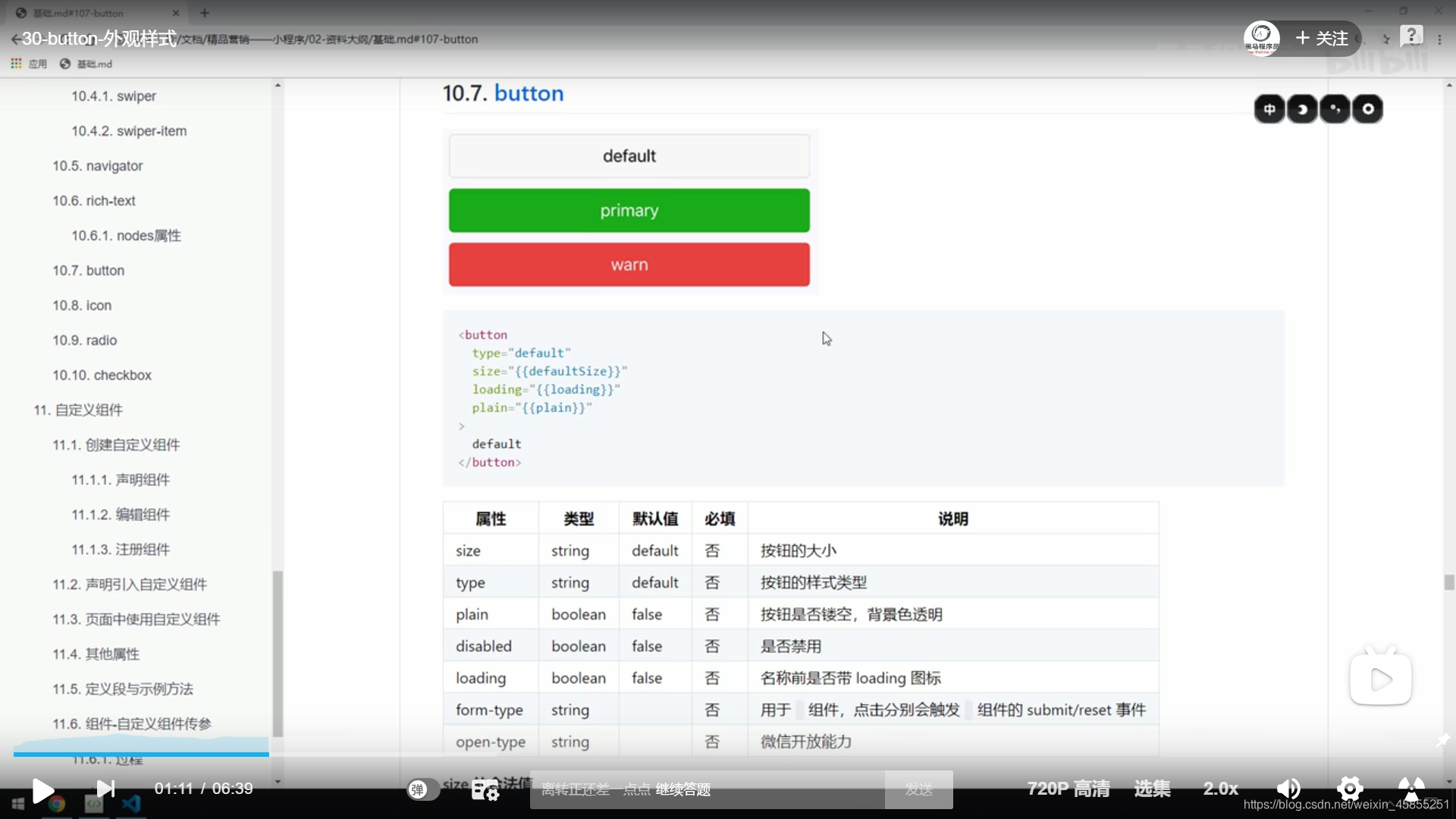Viewport: 1456px width, 819px height.
Task: Open 11.1.1. 声明组件 entry
Action: point(121,480)
